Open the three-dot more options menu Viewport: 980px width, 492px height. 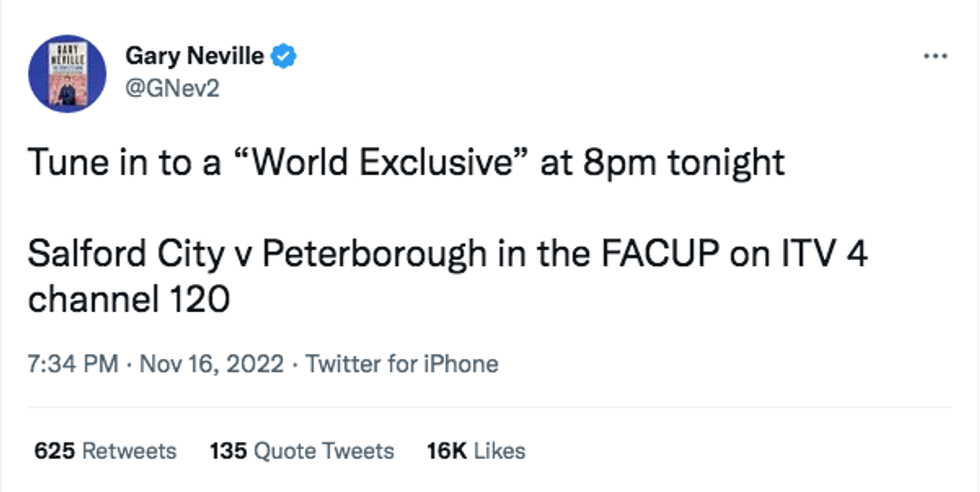[935, 56]
